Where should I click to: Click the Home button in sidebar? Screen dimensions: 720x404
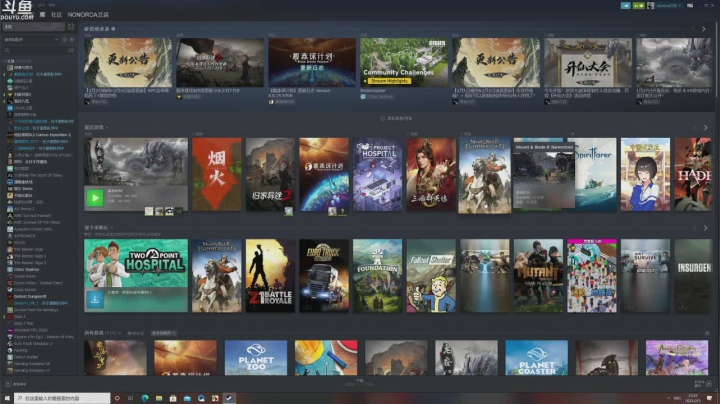34,27
